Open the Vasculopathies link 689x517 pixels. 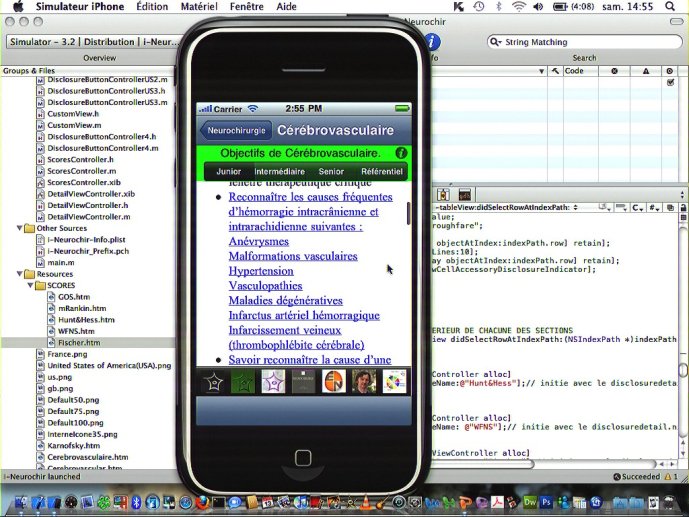[265, 286]
